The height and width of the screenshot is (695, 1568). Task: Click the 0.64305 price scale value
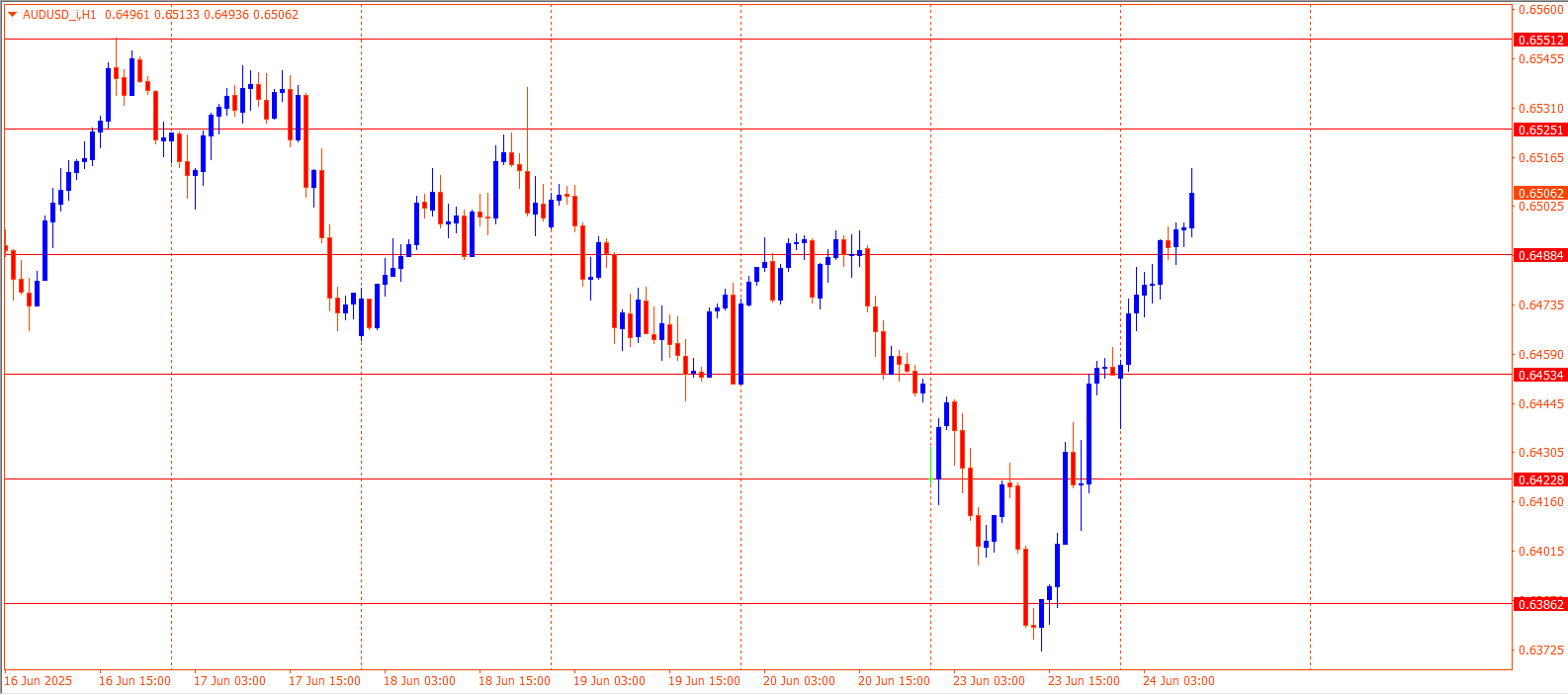1541,453
